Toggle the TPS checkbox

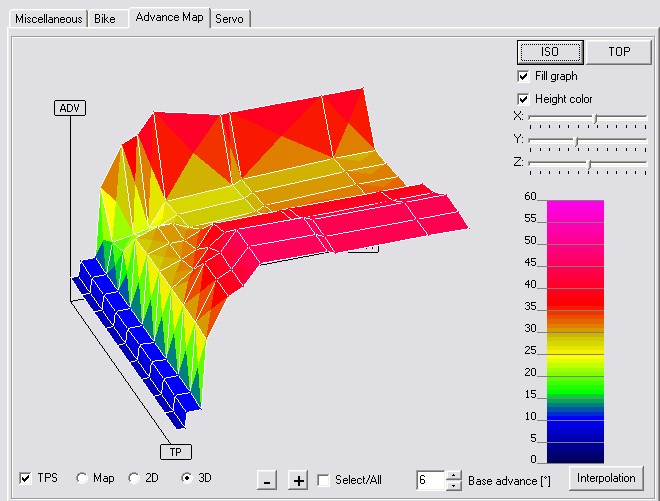(x=25, y=478)
